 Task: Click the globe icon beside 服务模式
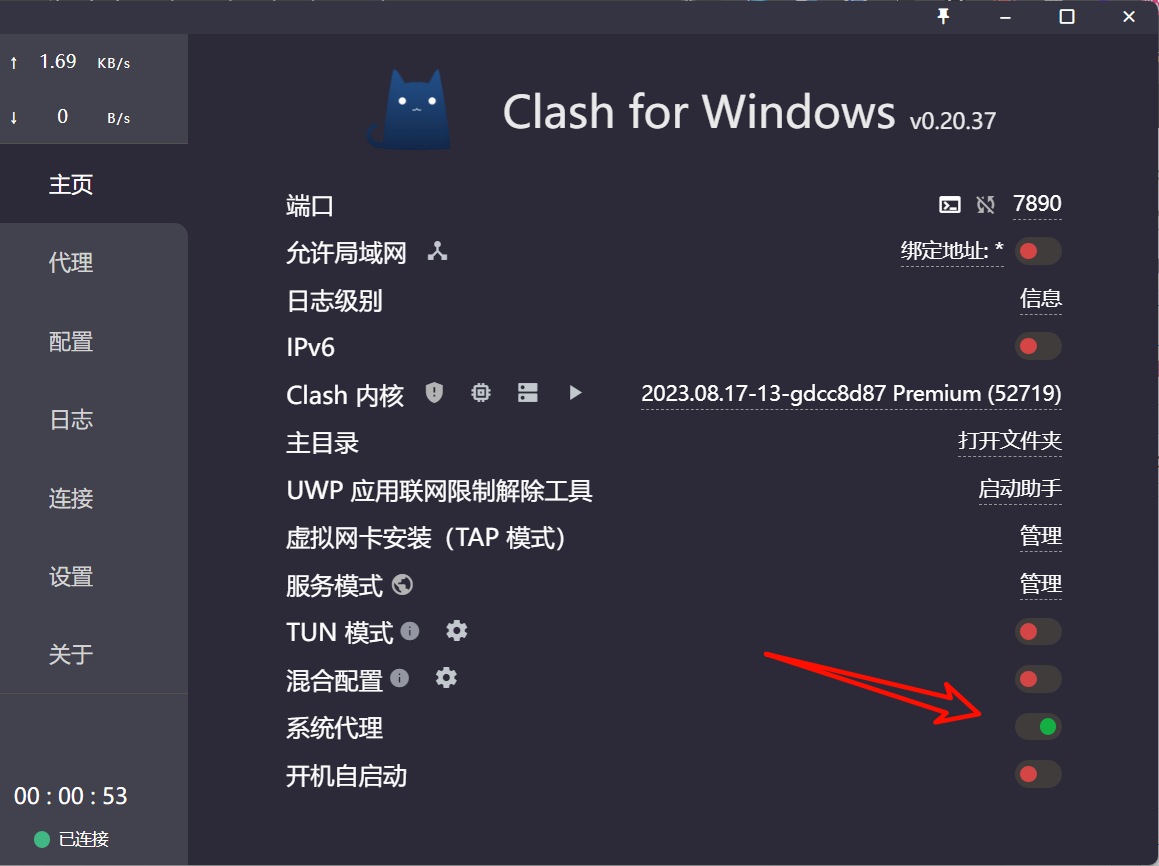tap(402, 584)
